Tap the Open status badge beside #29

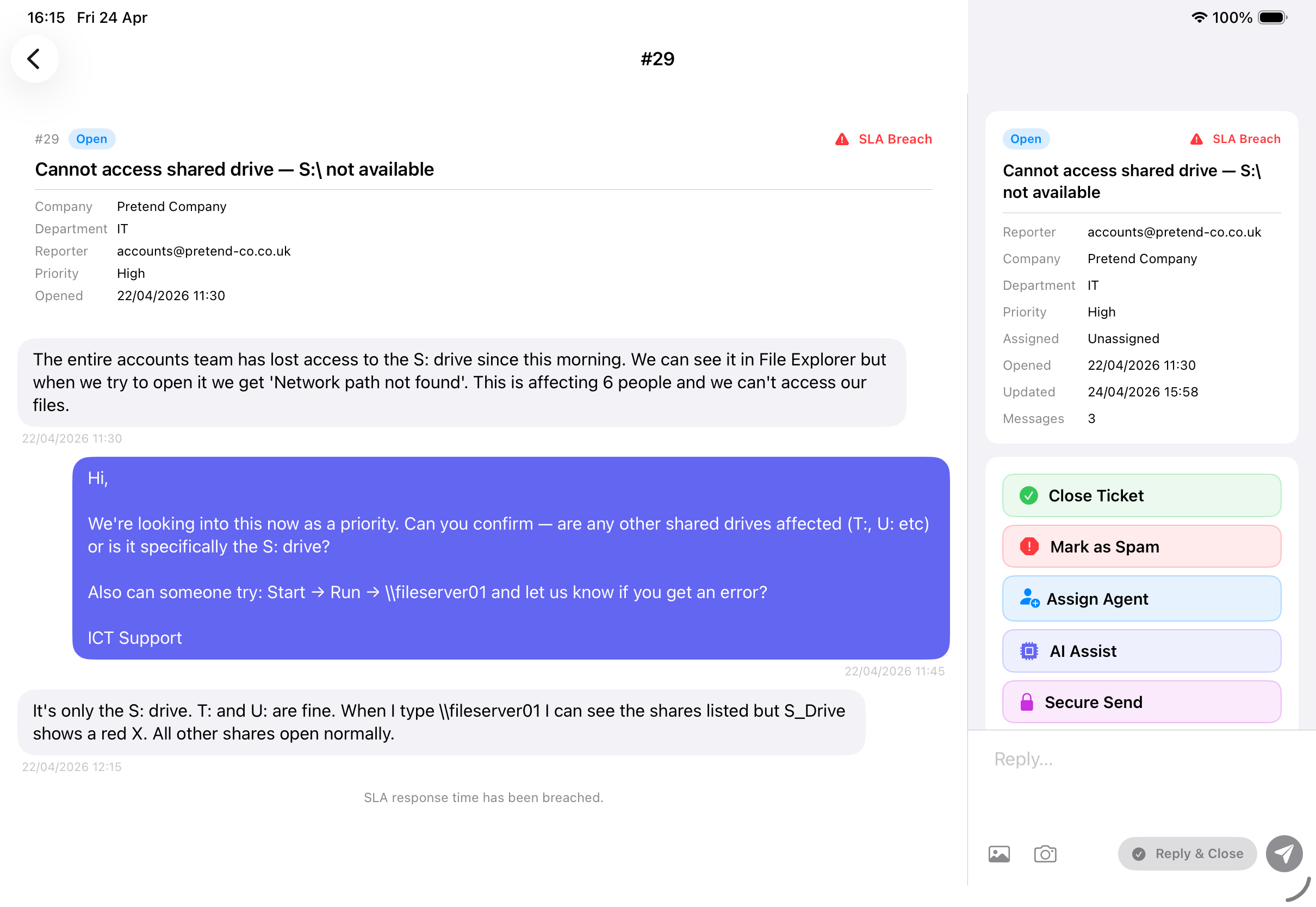(91, 139)
